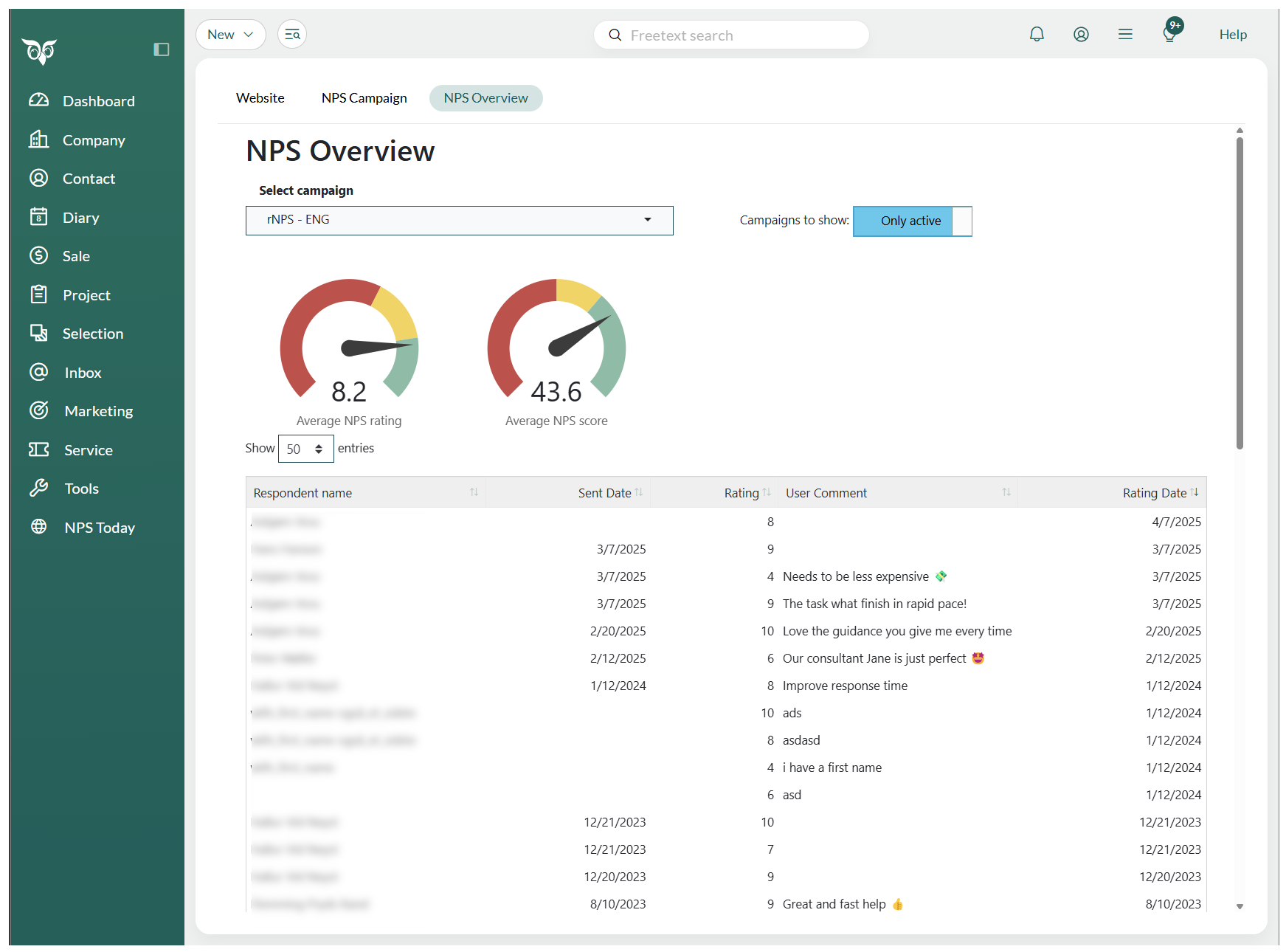
Task: Click the Help link
Action: (x=1232, y=35)
